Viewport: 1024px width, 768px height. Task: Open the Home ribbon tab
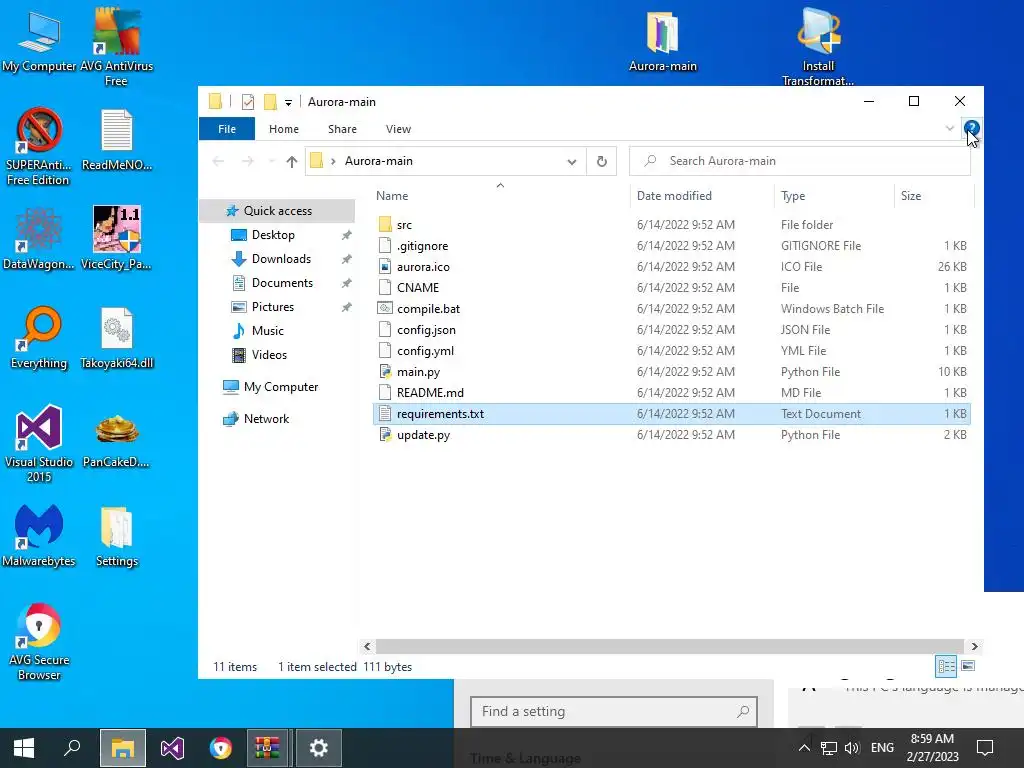[x=283, y=129]
